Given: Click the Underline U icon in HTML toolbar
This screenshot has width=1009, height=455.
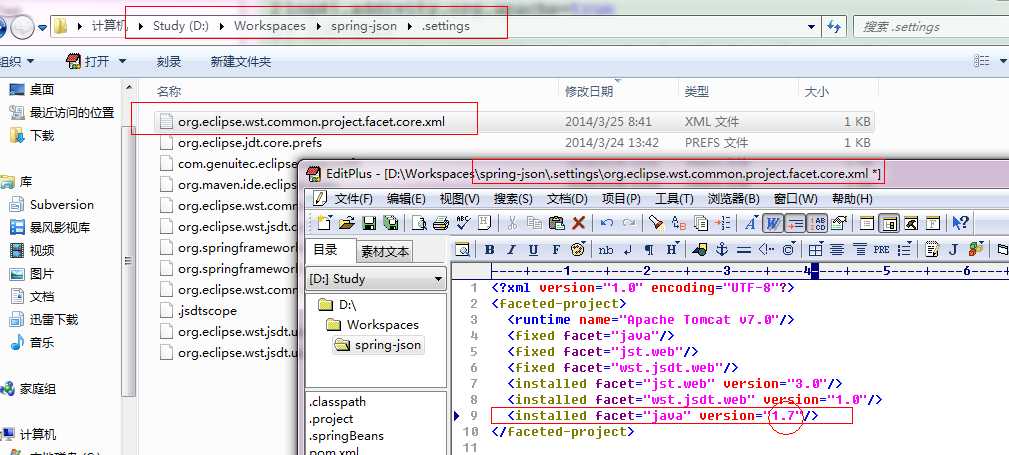Looking at the screenshot, I should [533, 249].
